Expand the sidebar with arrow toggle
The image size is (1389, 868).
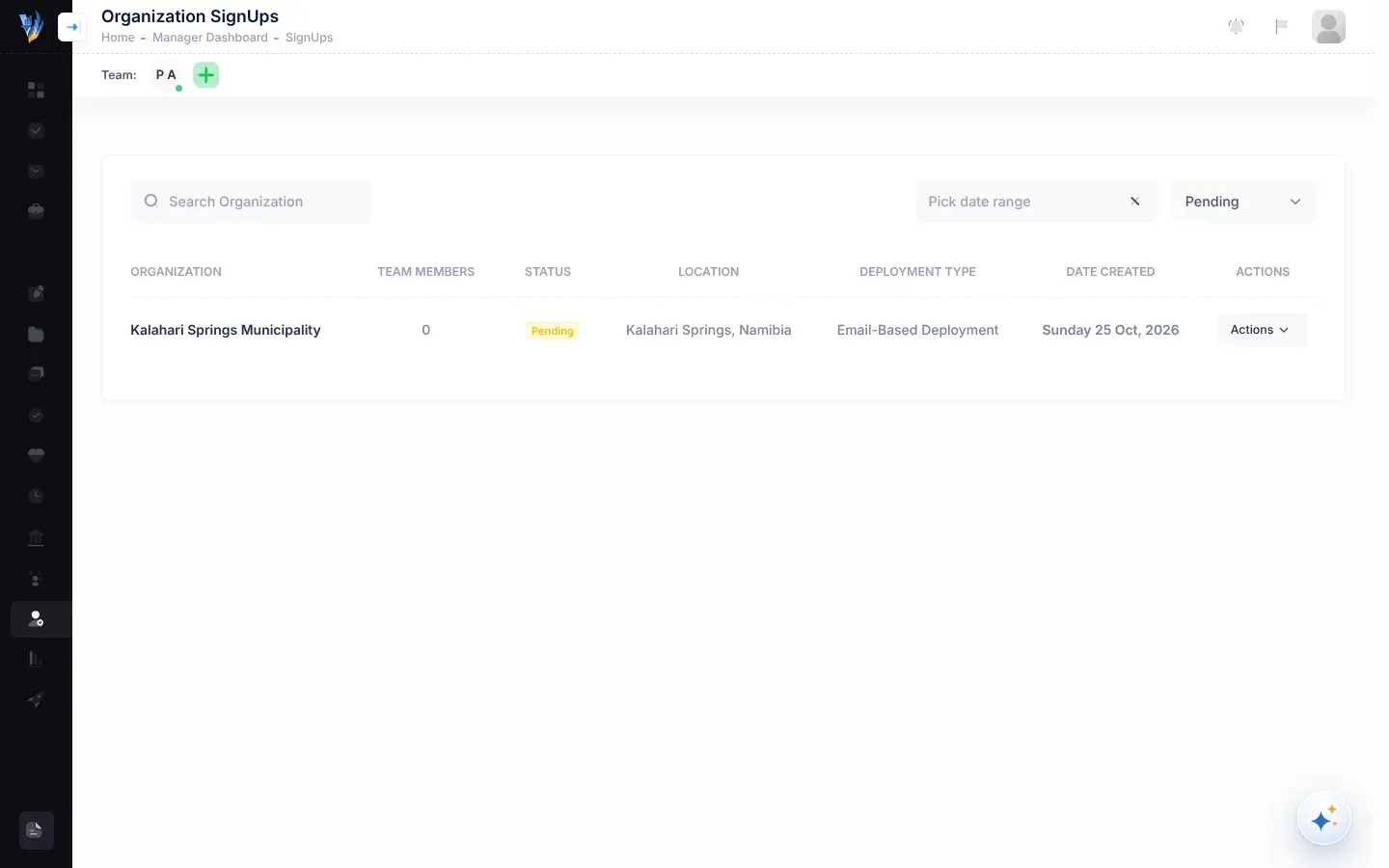point(71,27)
